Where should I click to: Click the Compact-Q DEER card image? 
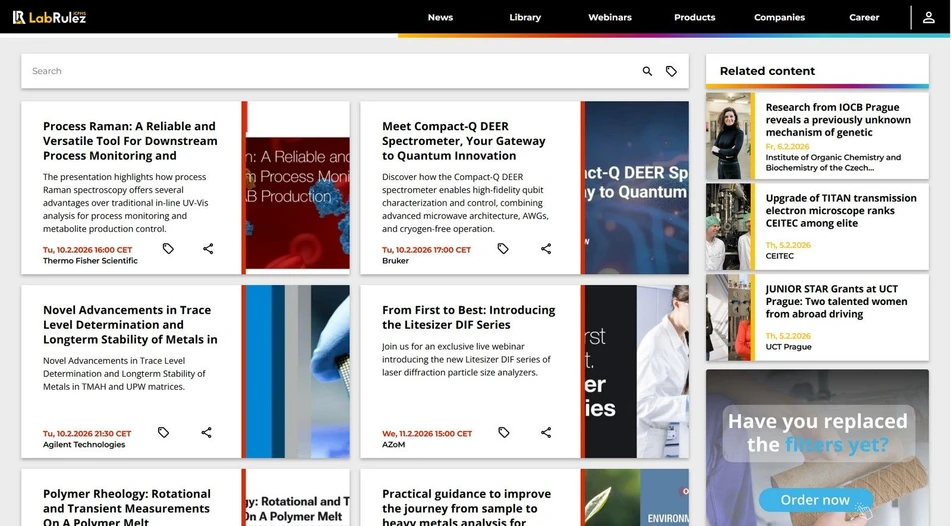tap(637, 187)
